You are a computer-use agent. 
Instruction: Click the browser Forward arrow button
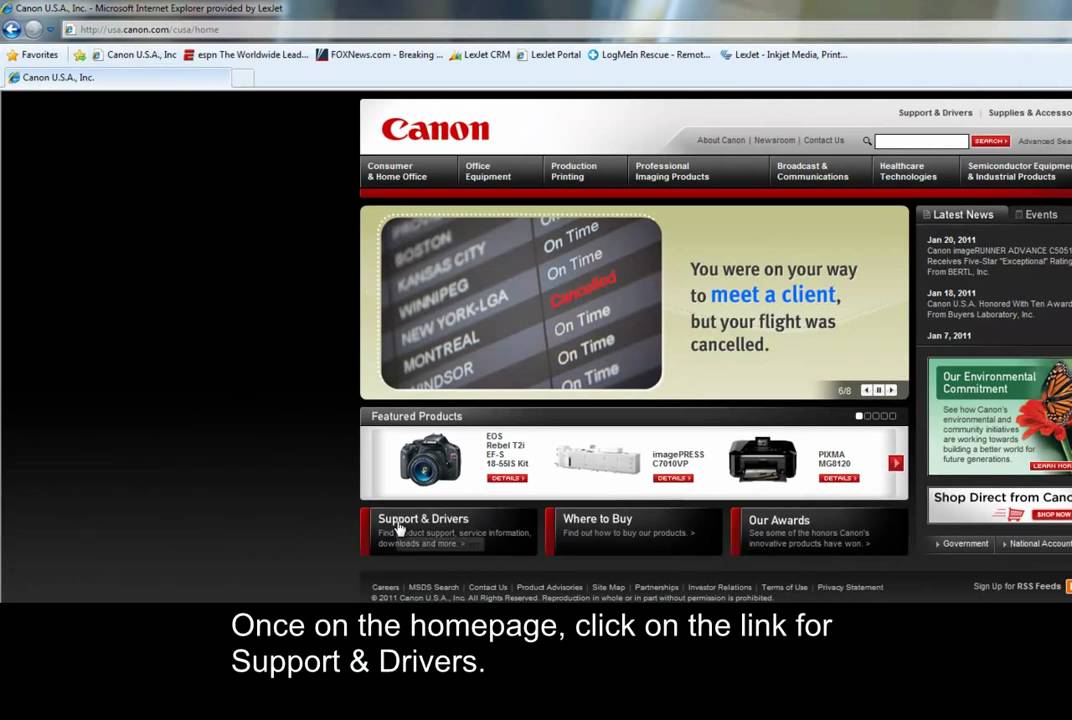pos(34,29)
